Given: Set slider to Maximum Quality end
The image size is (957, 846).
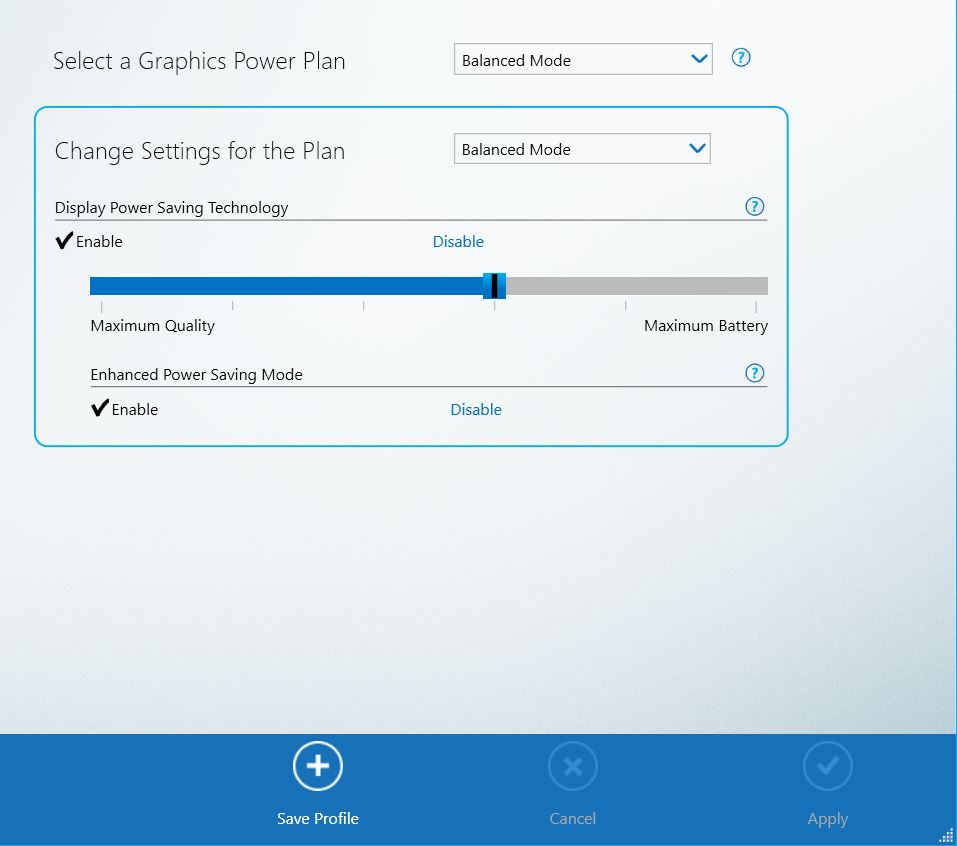Looking at the screenshot, I should (x=92, y=286).
